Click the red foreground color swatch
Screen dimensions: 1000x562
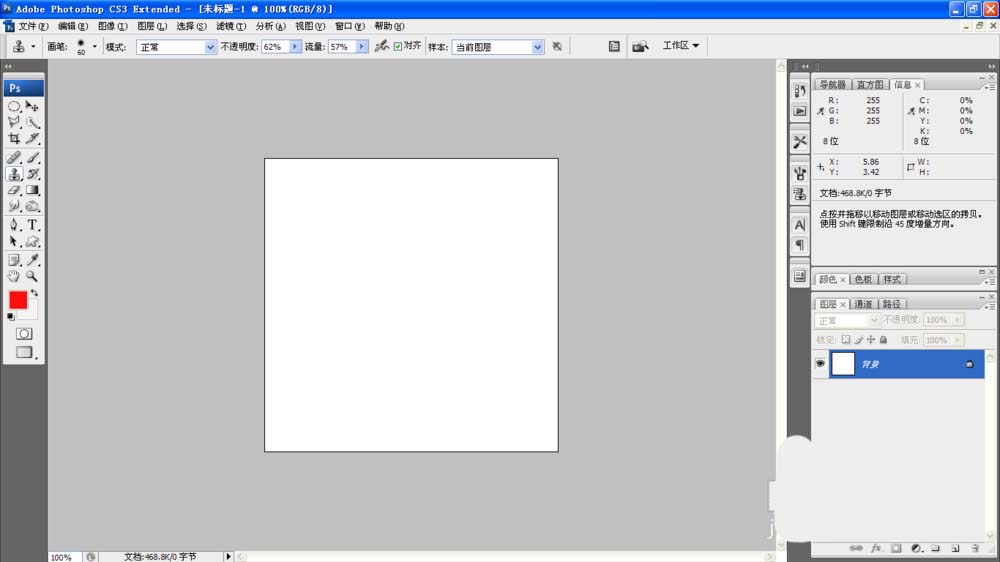tap(18, 300)
